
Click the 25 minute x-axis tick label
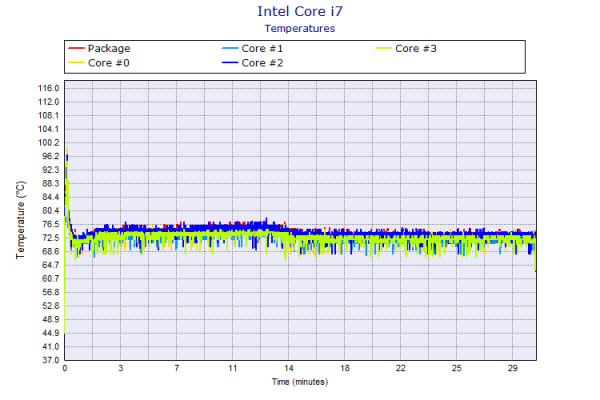pos(457,368)
